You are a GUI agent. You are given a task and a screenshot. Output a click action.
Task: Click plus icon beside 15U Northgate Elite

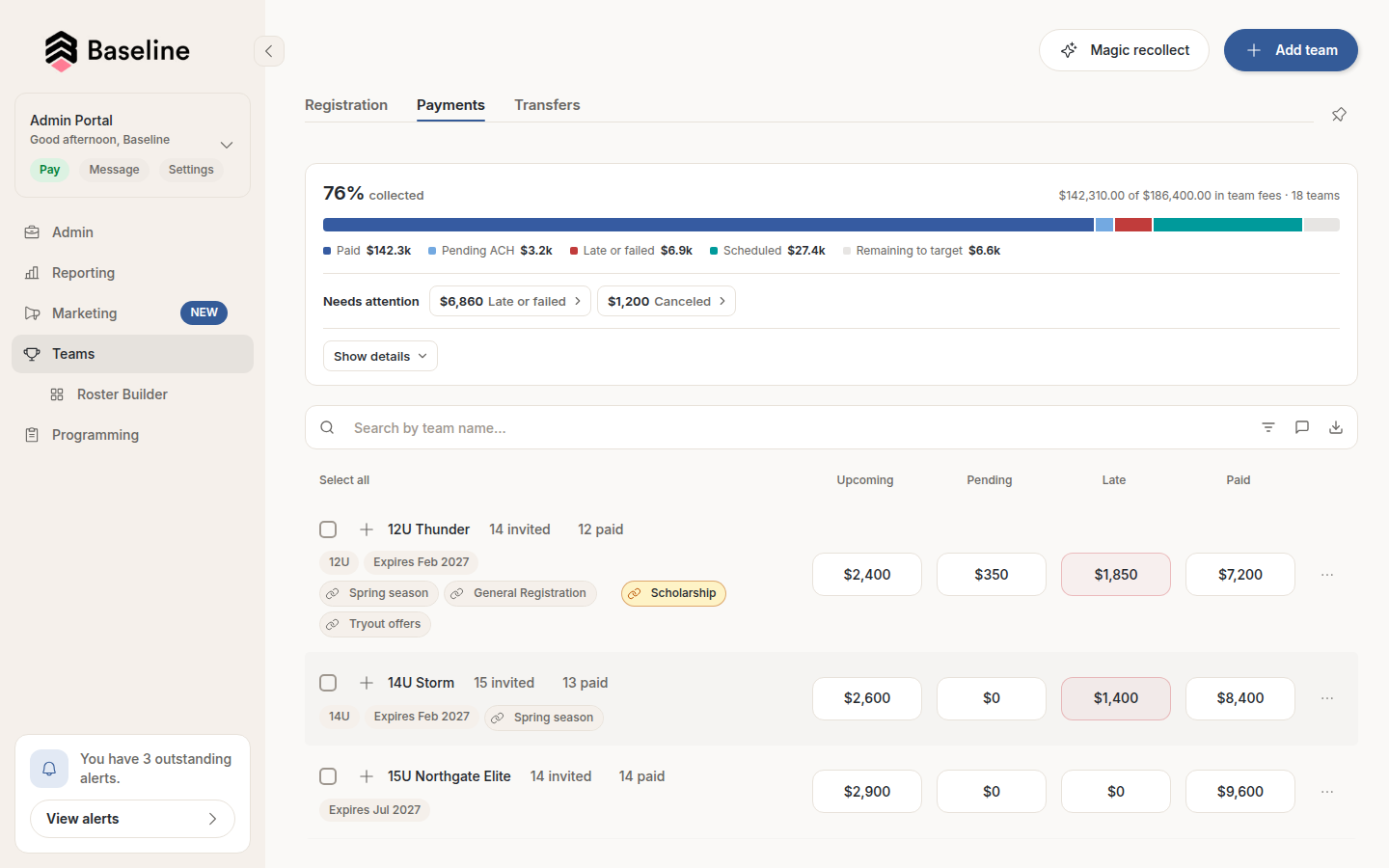pyautogui.click(x=367, y=776)
